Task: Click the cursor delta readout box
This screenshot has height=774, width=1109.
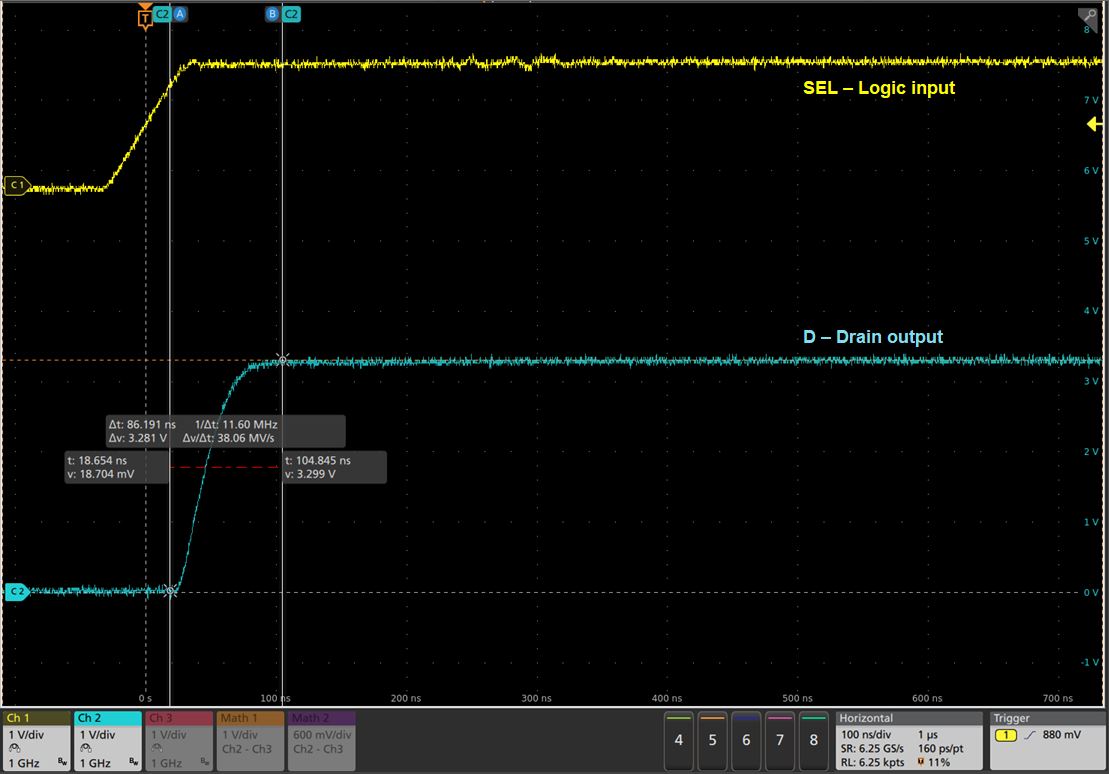Action: [225, 431]
